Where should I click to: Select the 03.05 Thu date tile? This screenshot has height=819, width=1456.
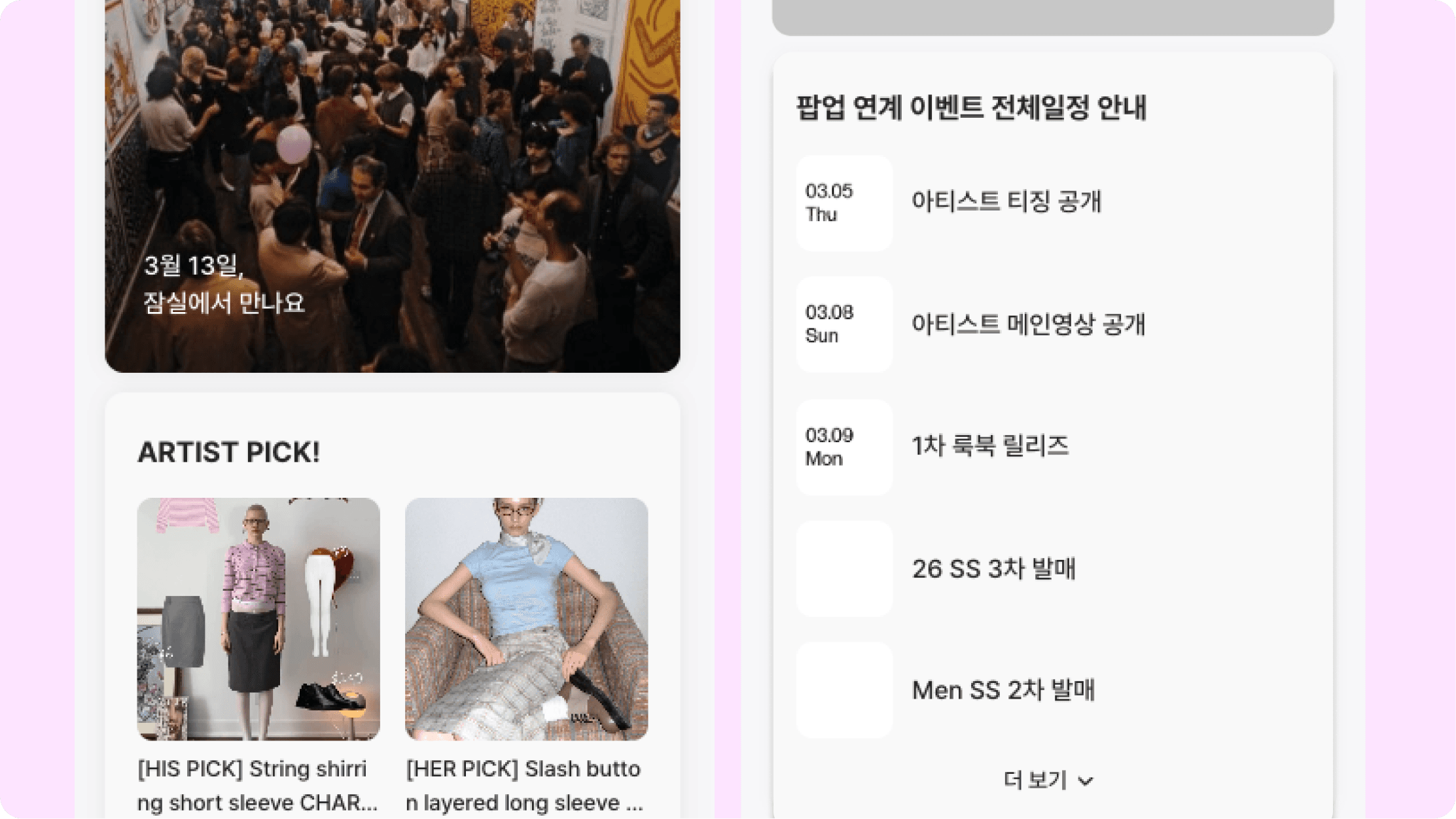pyautogui.click(x=844, y=203)
